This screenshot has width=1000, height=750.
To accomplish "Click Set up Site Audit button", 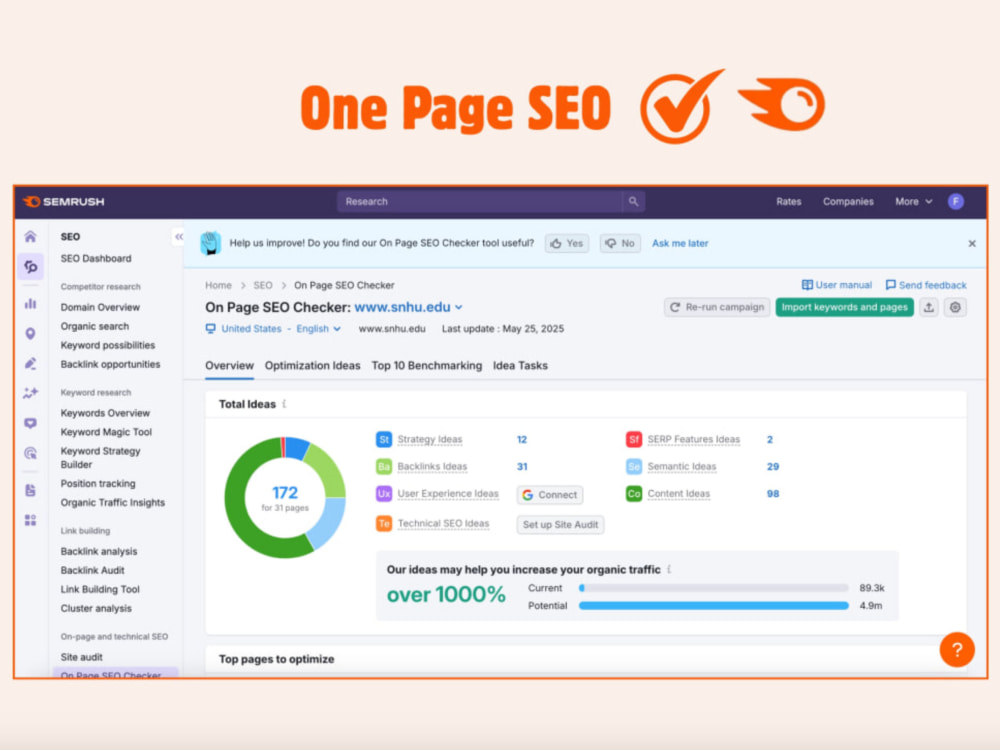I will pyautogui.click(x=560, y=525).
